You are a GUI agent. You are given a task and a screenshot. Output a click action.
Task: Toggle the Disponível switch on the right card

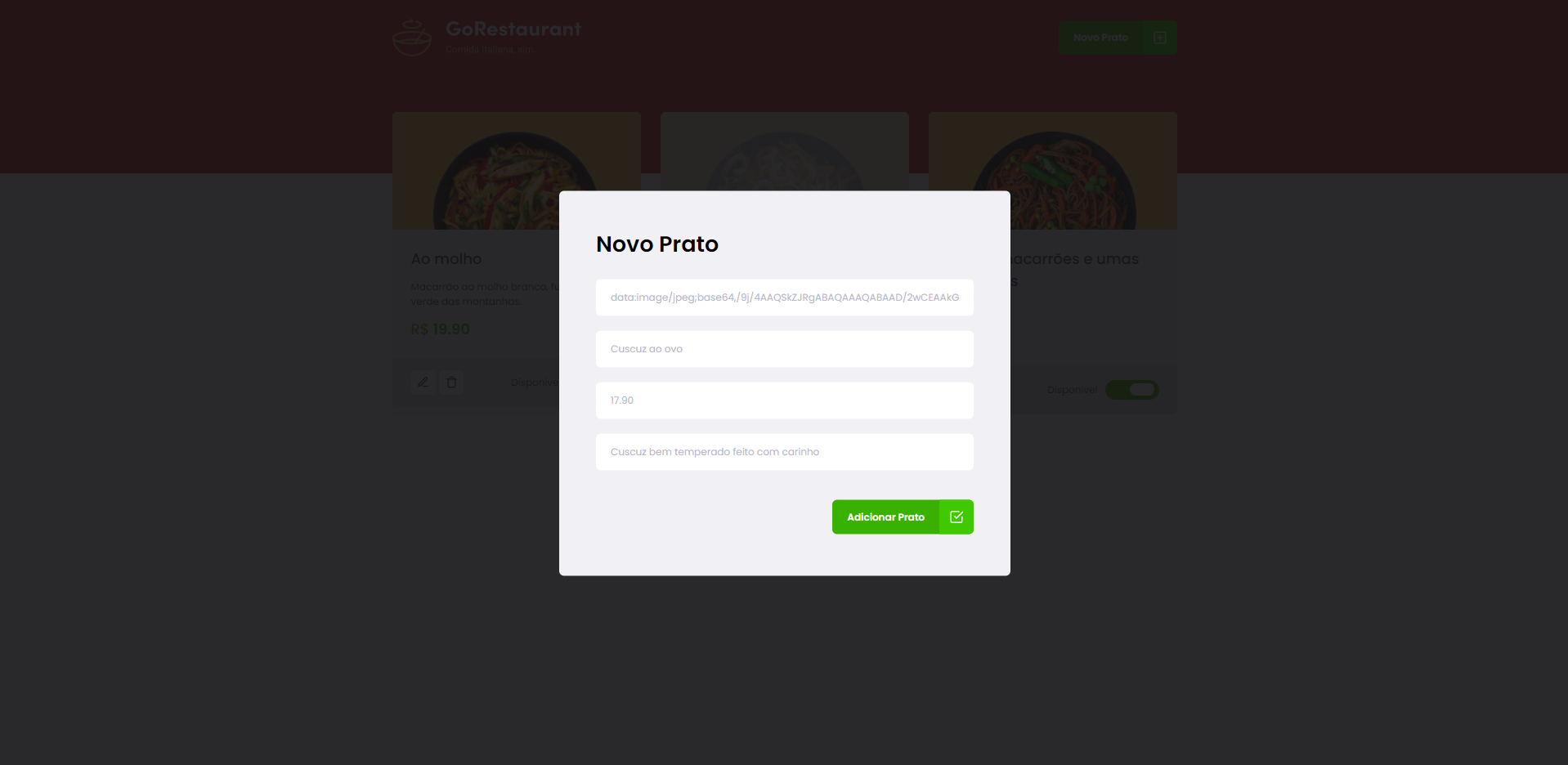1131,390
